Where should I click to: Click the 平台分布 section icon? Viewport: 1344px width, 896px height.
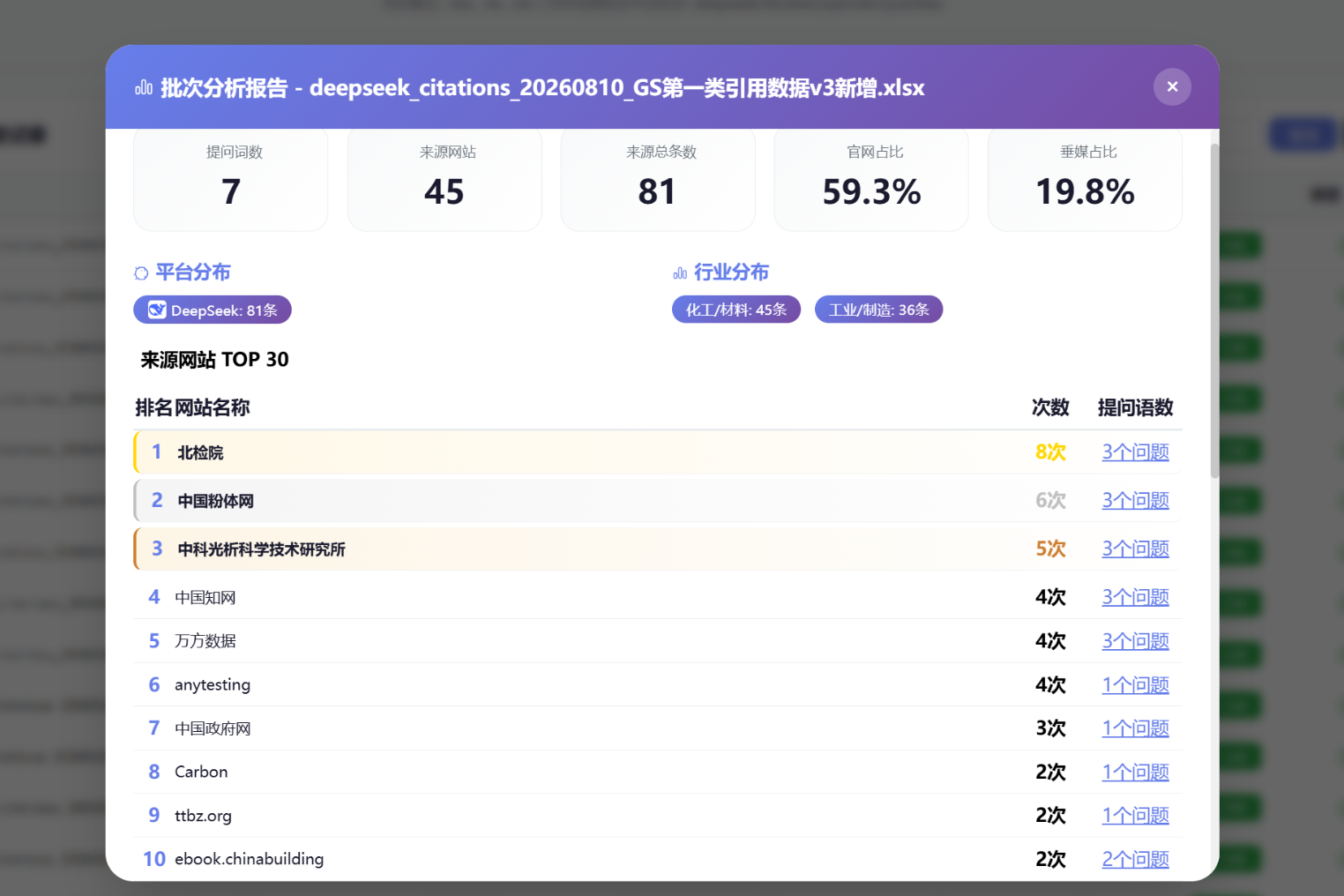(141, 273)
